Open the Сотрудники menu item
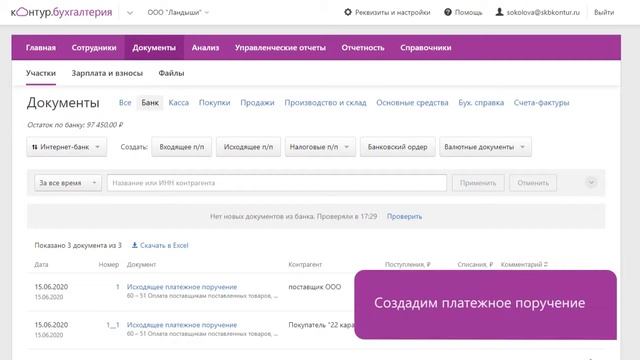The height and width of the screenshot is (360, 640). [x=94, y=48]
